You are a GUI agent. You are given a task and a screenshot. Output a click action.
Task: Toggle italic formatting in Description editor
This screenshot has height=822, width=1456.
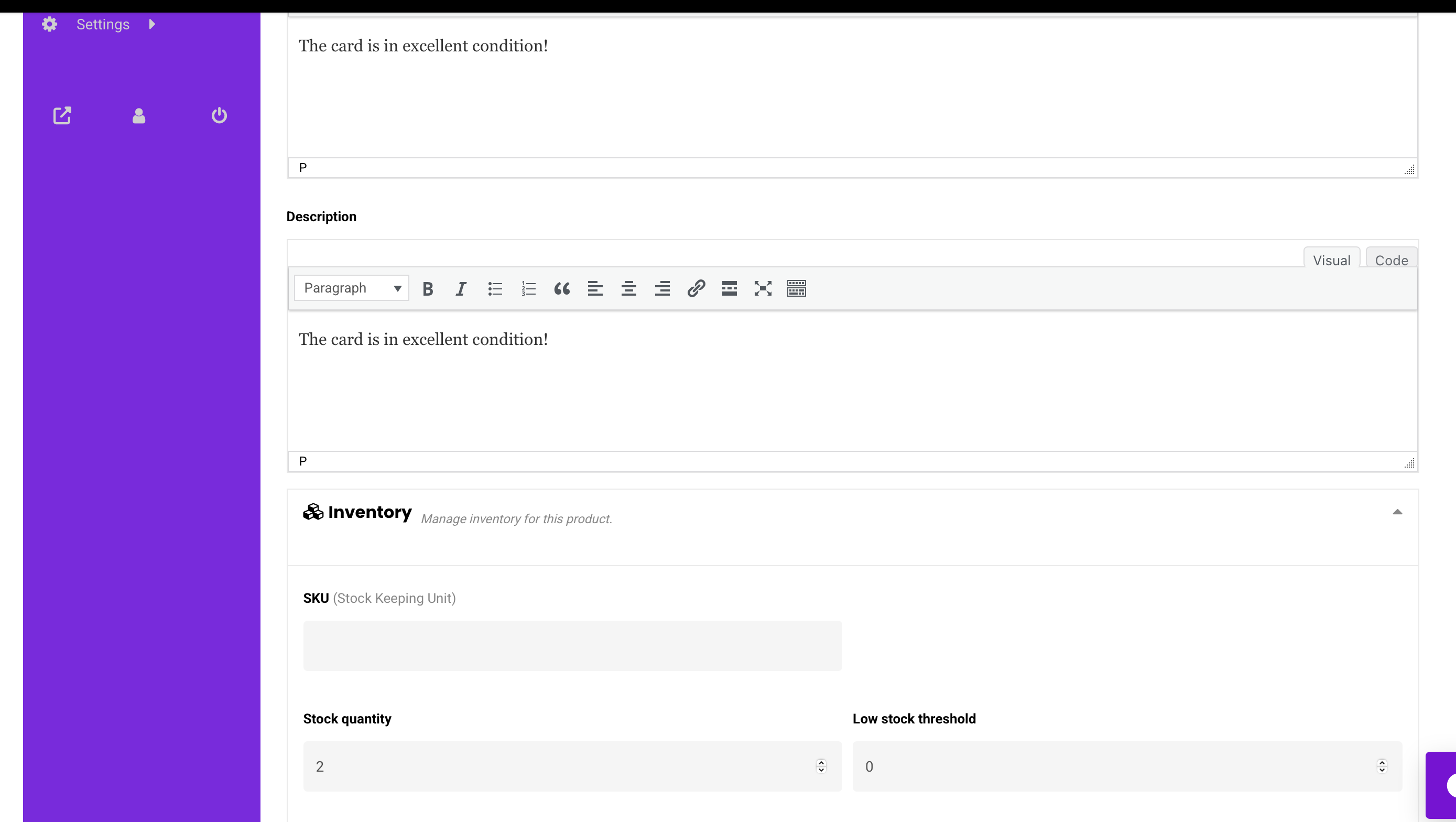(x=461, y=289)
